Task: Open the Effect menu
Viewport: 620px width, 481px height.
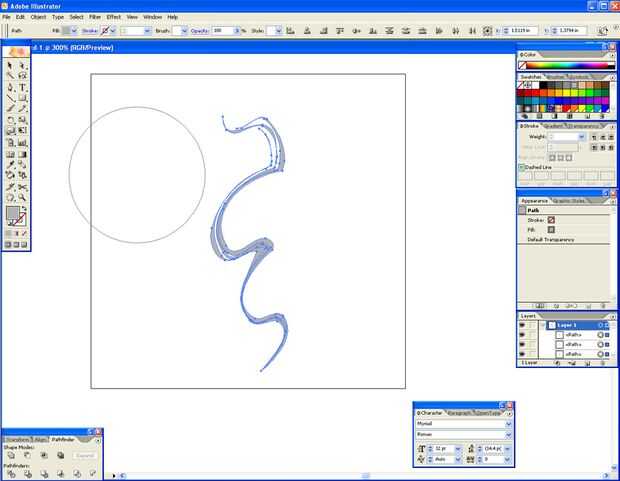Action: click(x=113, y=17)
